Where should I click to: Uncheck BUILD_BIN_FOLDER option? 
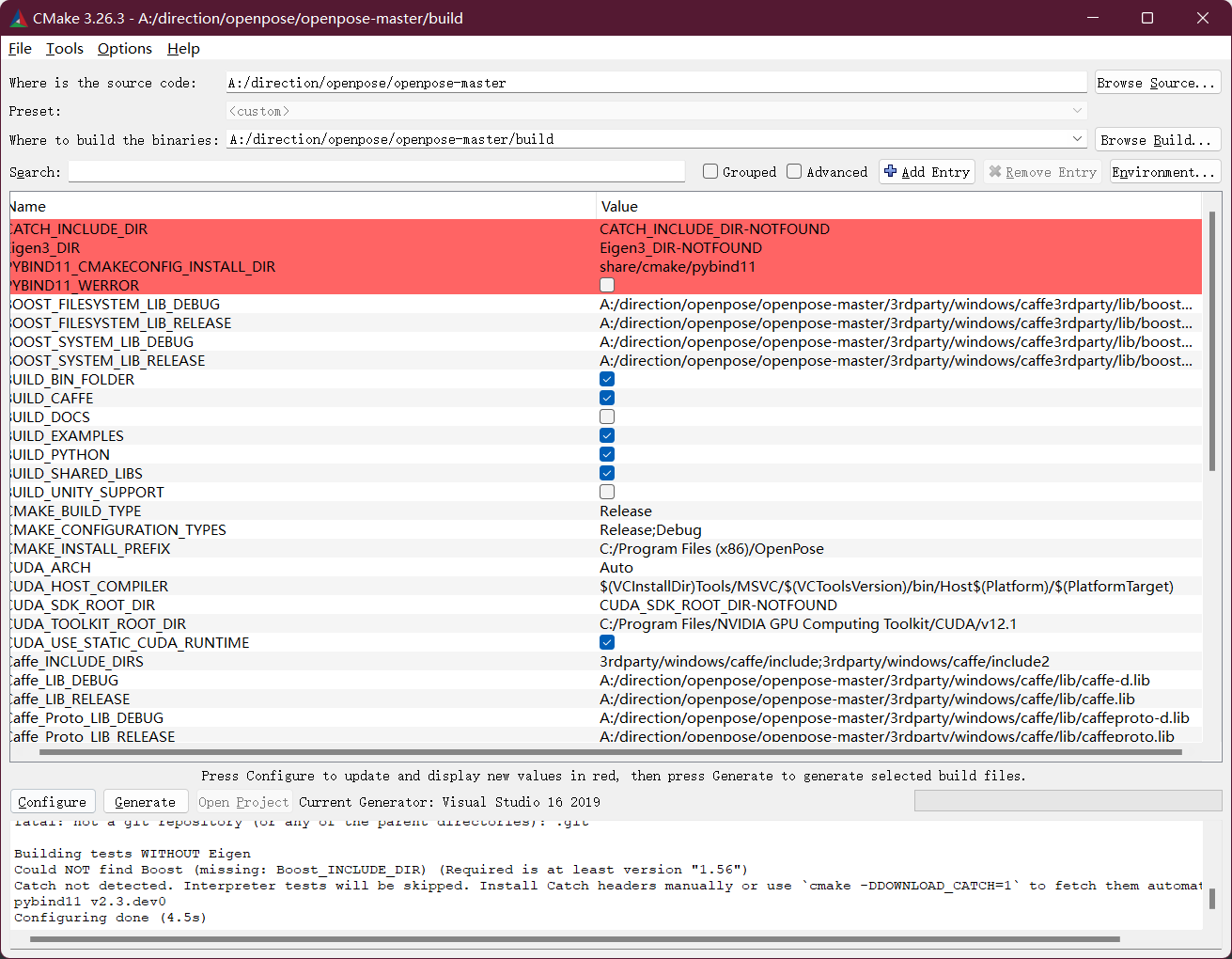607,379
